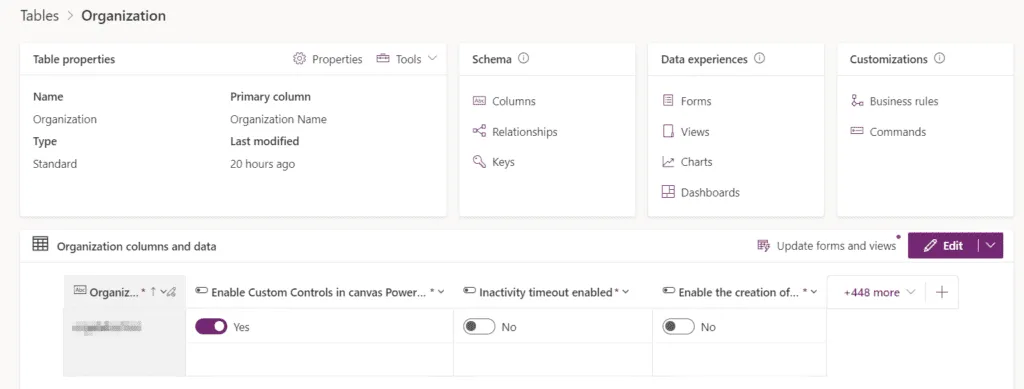Click the Keys icon in Schema
Viewport: 1024px width, 389px height.
pos(479,162)
